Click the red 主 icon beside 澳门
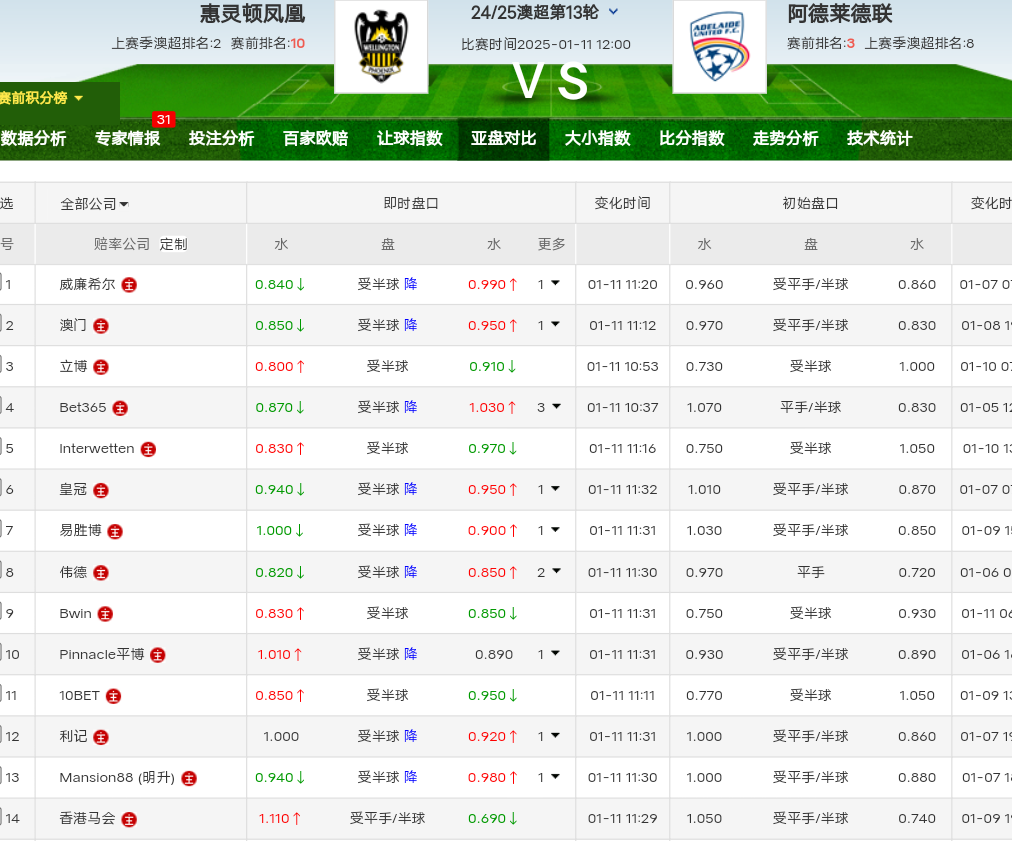Viewport: 1012px width, 841px height. pyautogui.click(x=101, y=326)
